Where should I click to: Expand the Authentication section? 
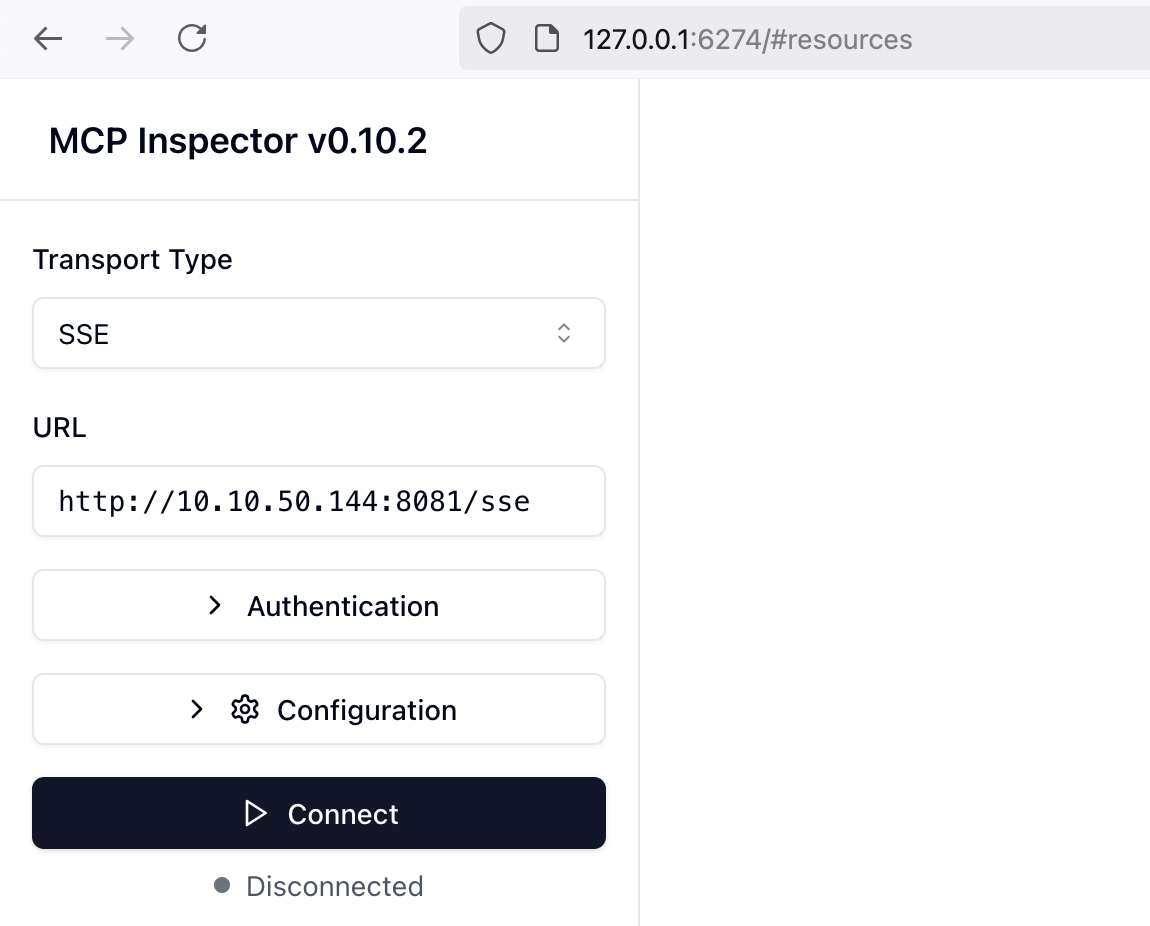319,606
